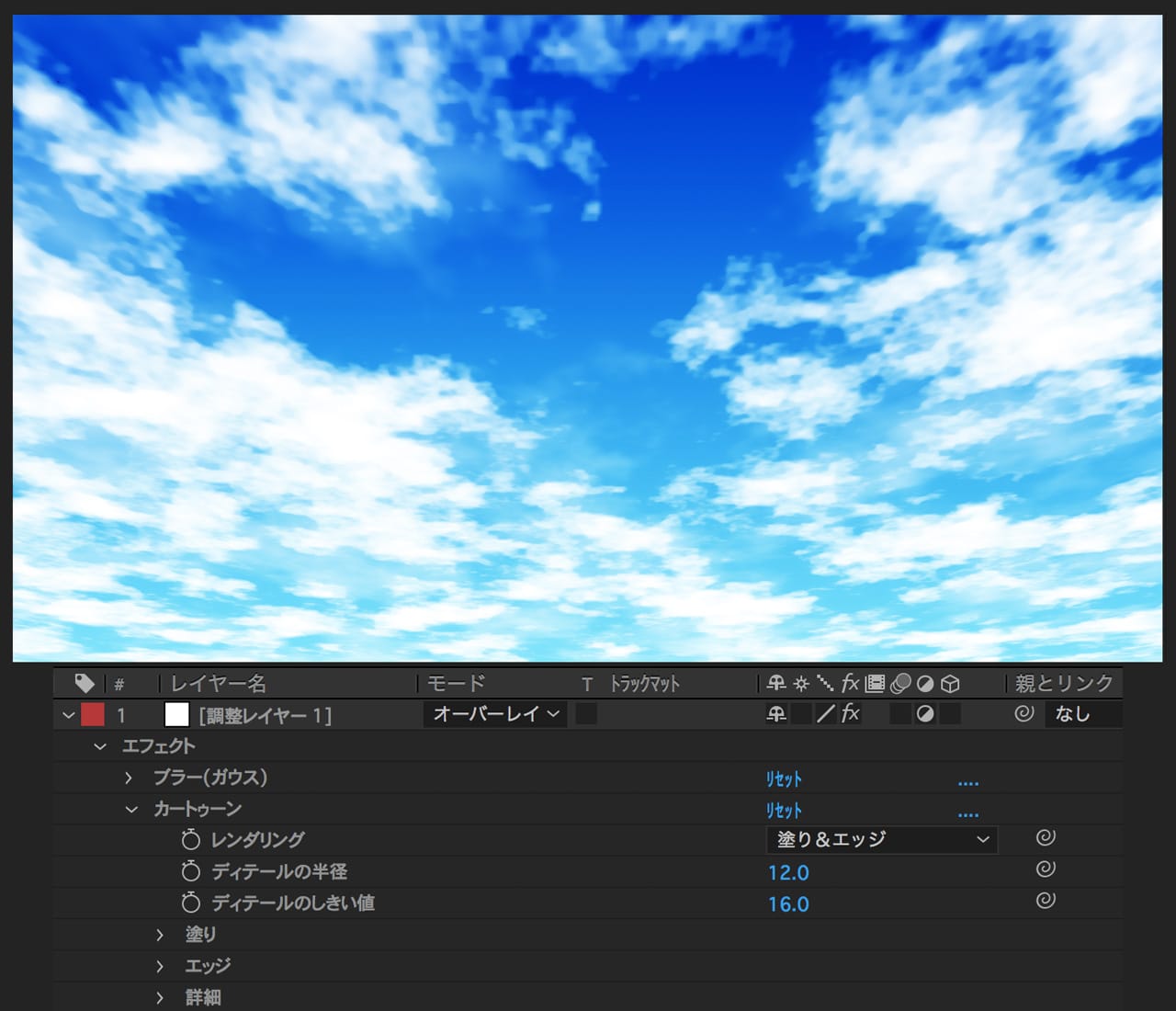Toggle the fx effects switch on 調整レイヤー 1
Viewport: 1176px width, 1011px height.
[851, 713]
